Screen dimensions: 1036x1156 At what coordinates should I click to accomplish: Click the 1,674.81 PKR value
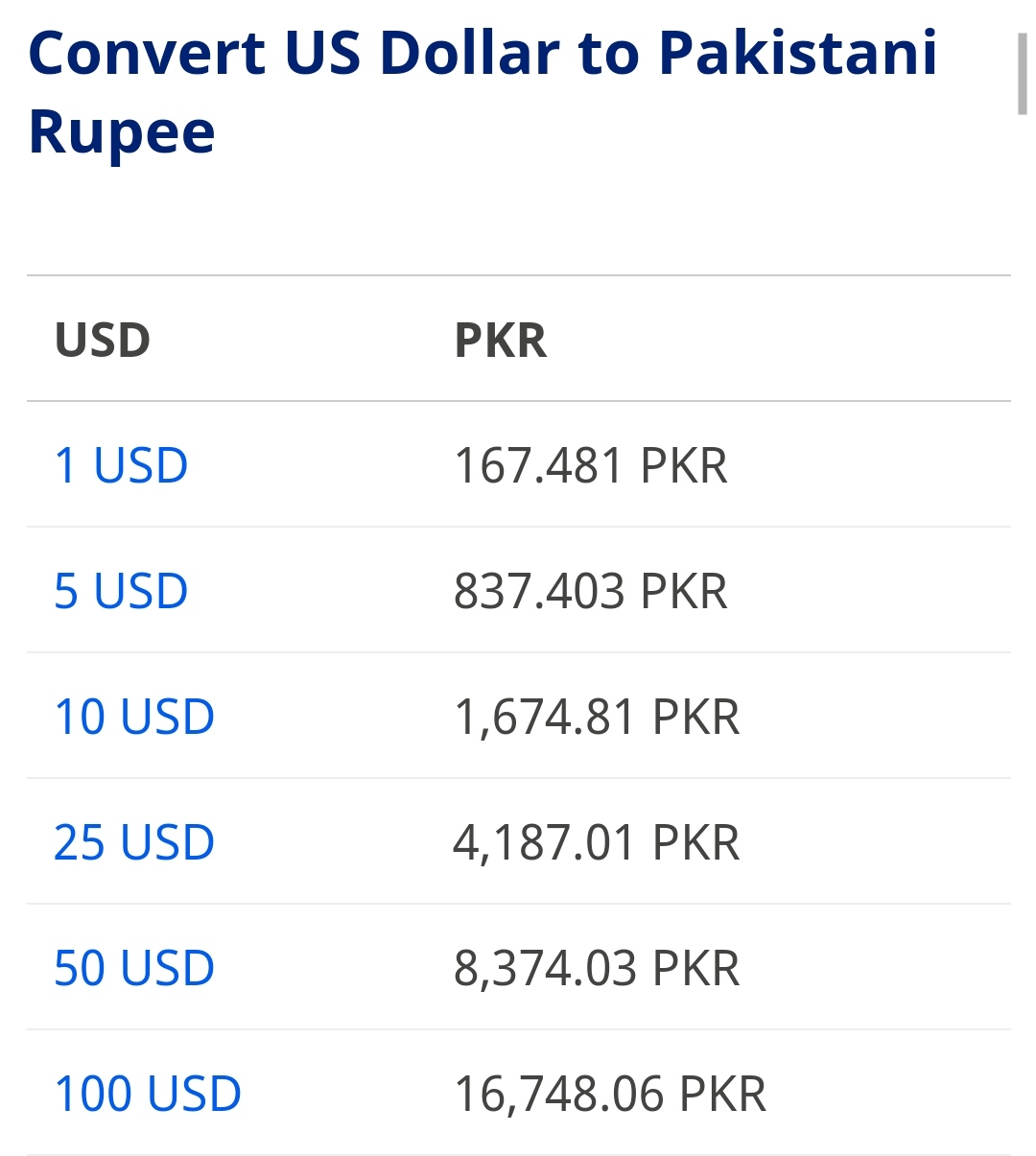pyautogui.click(x=597, y=718)
